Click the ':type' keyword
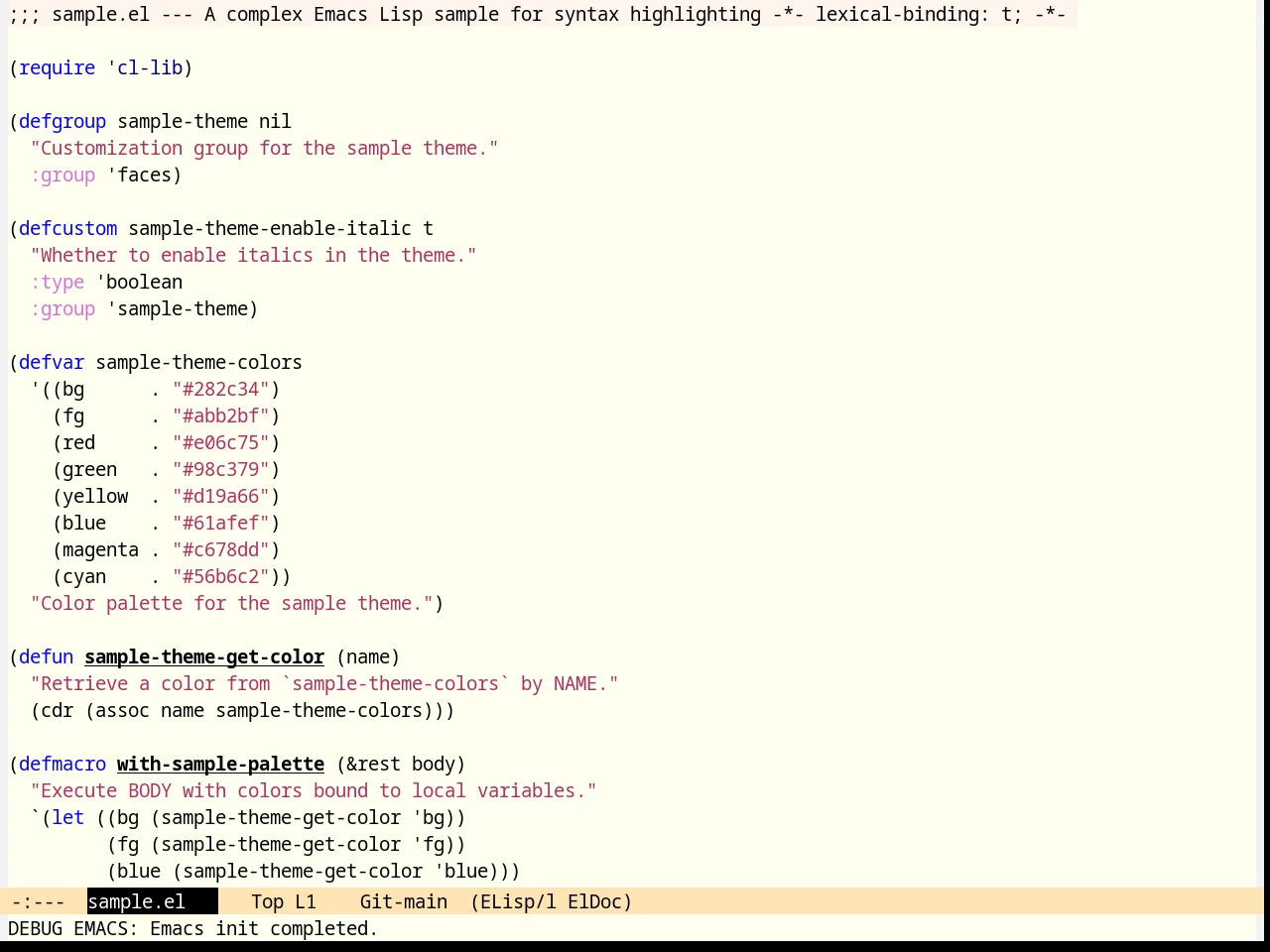Image resolution: width=1270 pixels, height=952 pixels. coord(58,282)
